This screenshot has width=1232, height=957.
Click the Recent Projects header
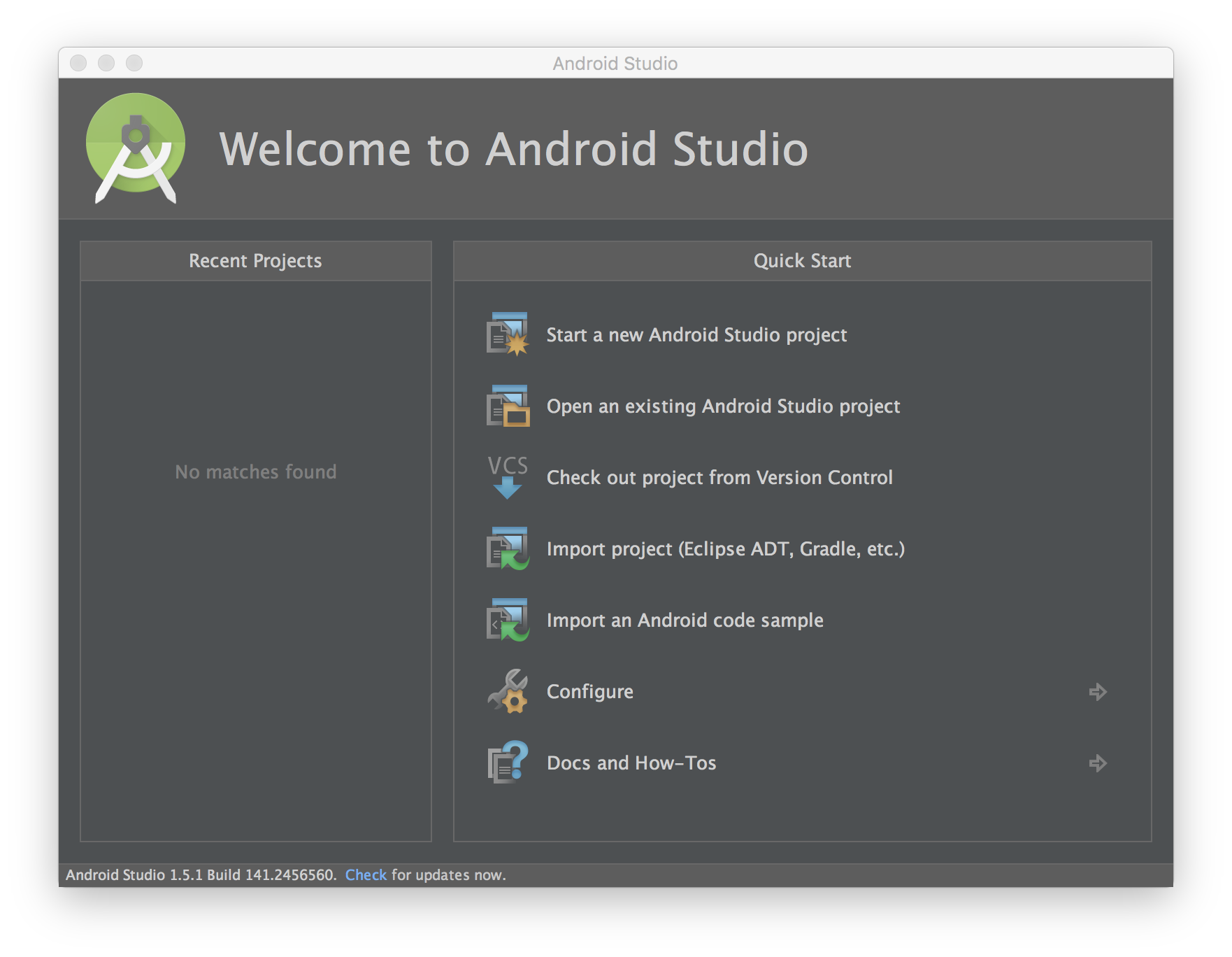click(x=256, y=261)
